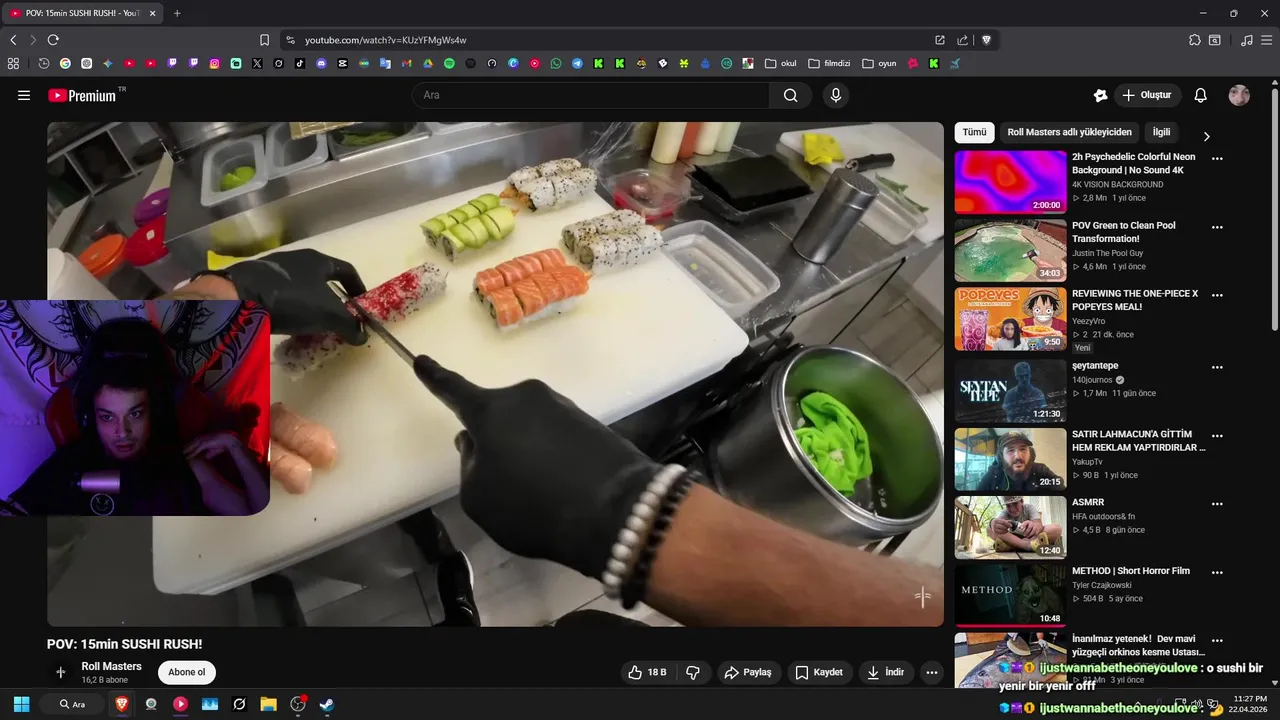Dislike the video with thumbs down
The width and height of the screenshot is (1280, 720).
693,672
